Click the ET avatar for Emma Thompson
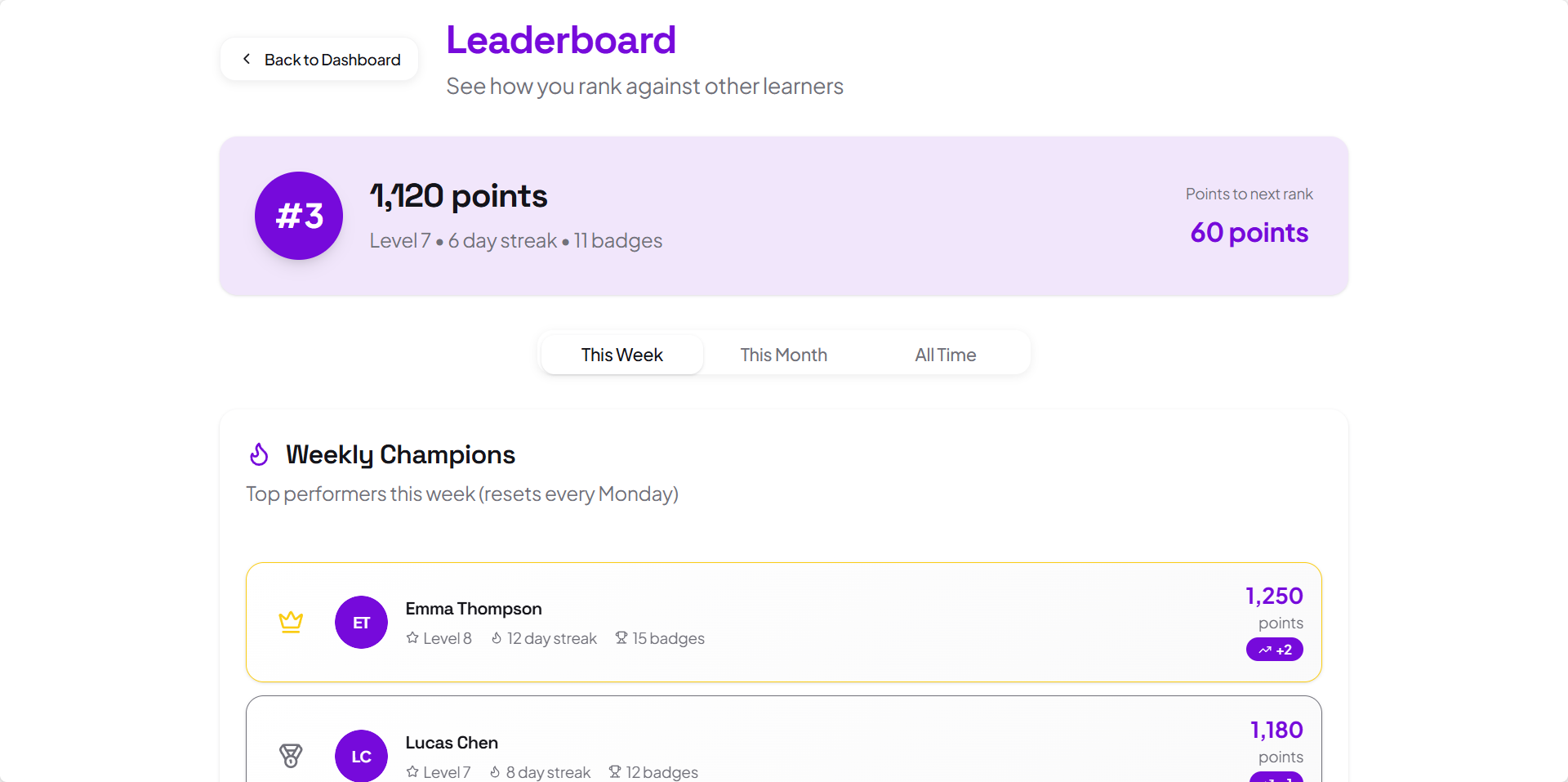The image size is (1568, 782). [x=361, y=623]
